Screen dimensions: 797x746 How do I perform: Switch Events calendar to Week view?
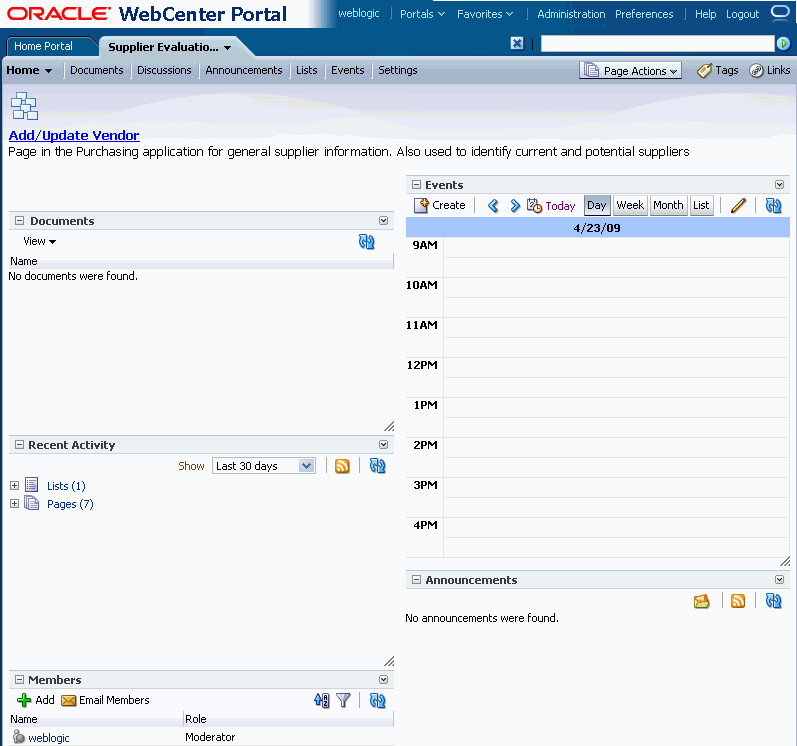pyautogui.click(x=630, y=205)
